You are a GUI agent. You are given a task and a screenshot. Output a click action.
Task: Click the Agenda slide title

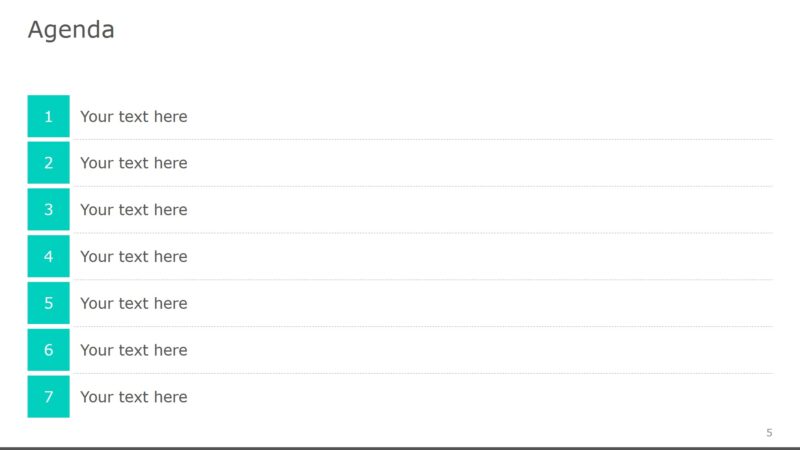[71, 30]
